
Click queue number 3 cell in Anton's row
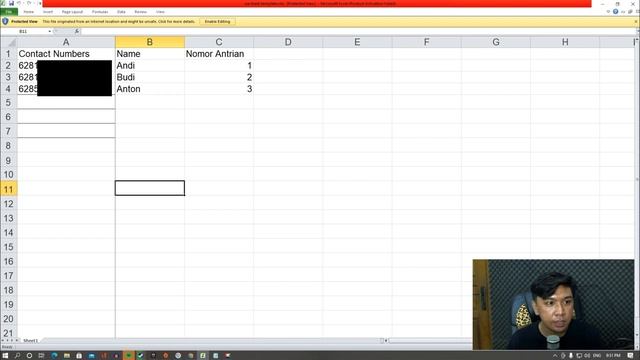(x=219, y=89)
